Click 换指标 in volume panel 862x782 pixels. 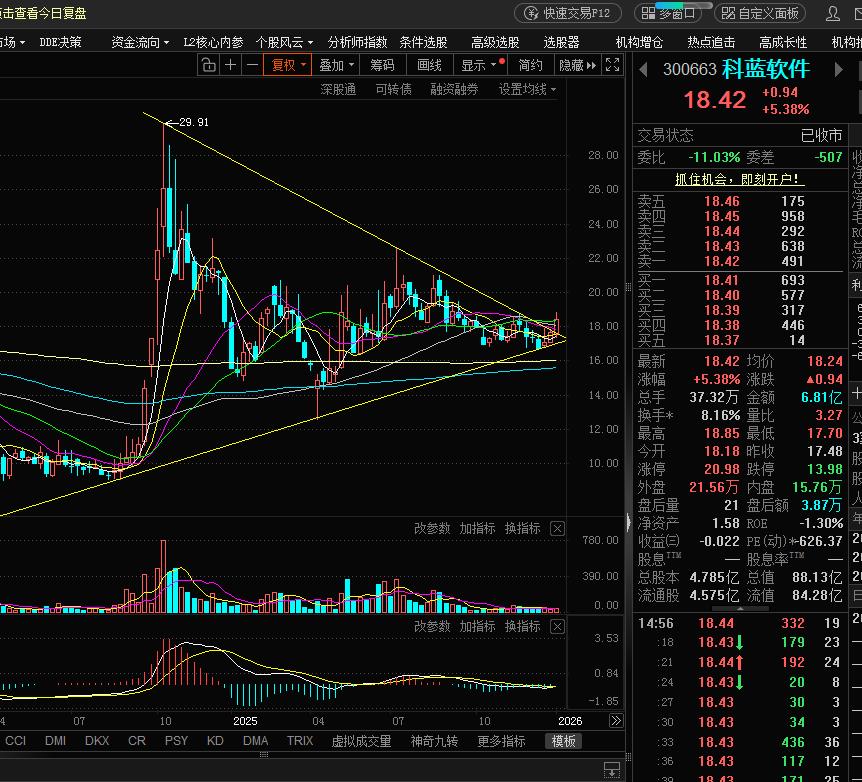click(522, 528)
